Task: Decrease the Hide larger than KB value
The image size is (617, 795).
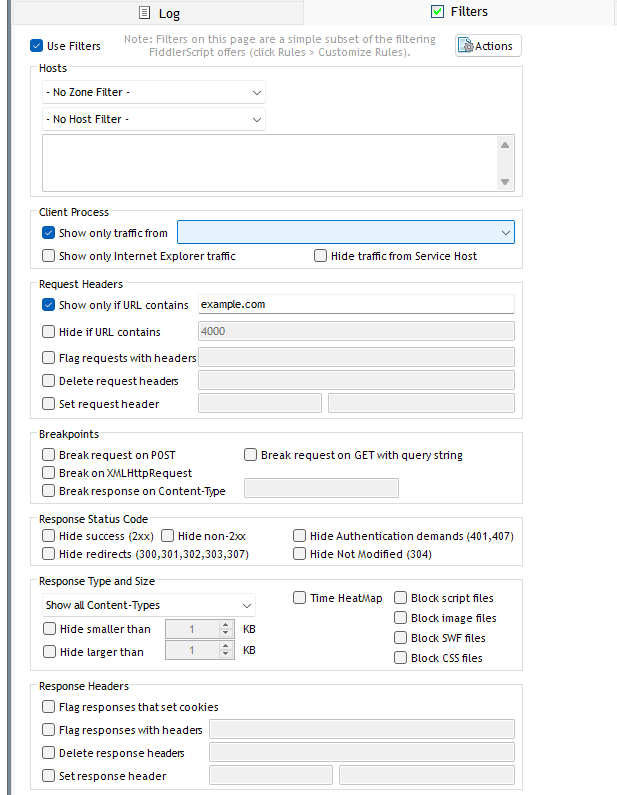Action: click(225, 656)
